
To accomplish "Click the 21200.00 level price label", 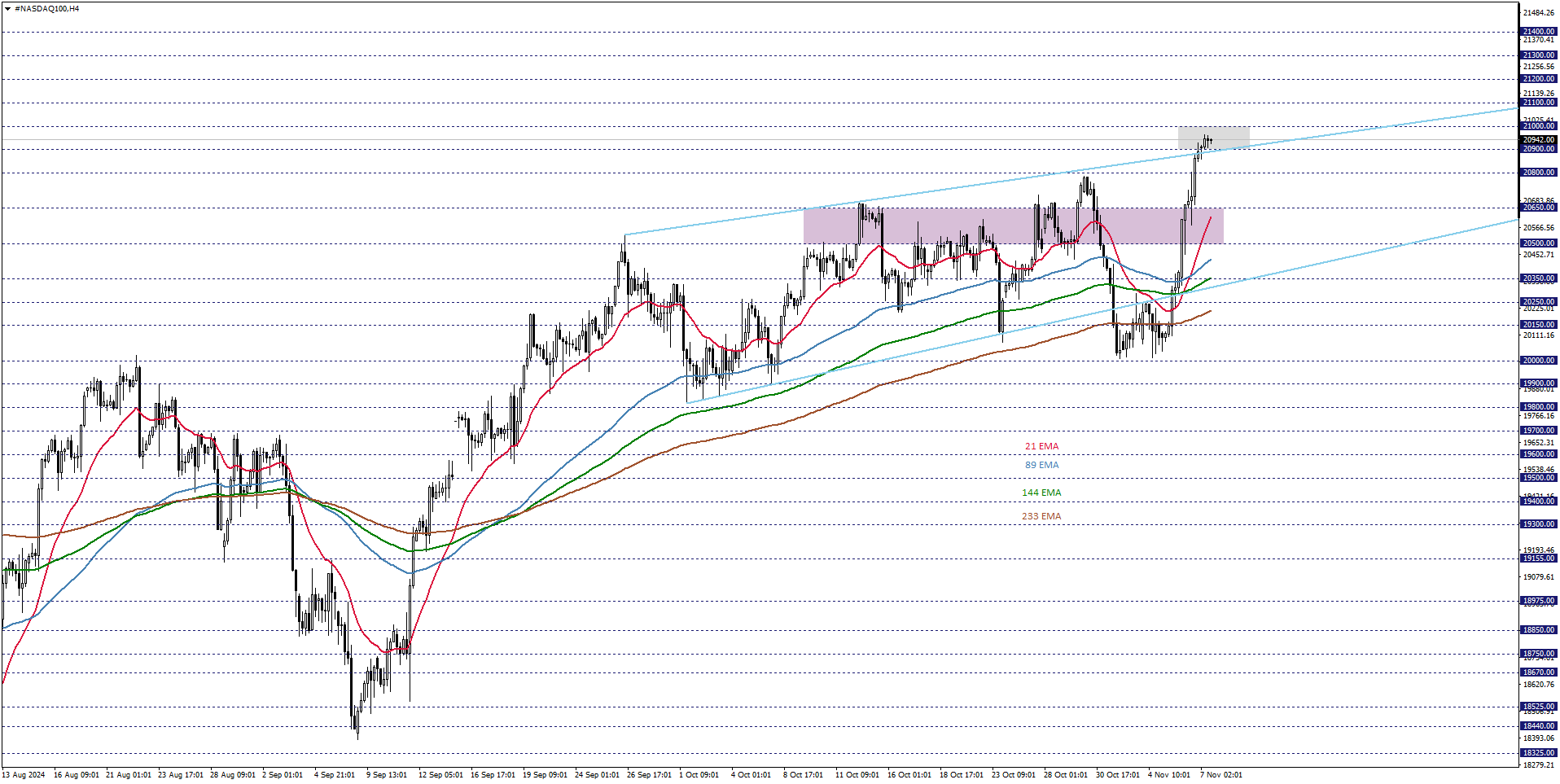I will click(1539, 79).
